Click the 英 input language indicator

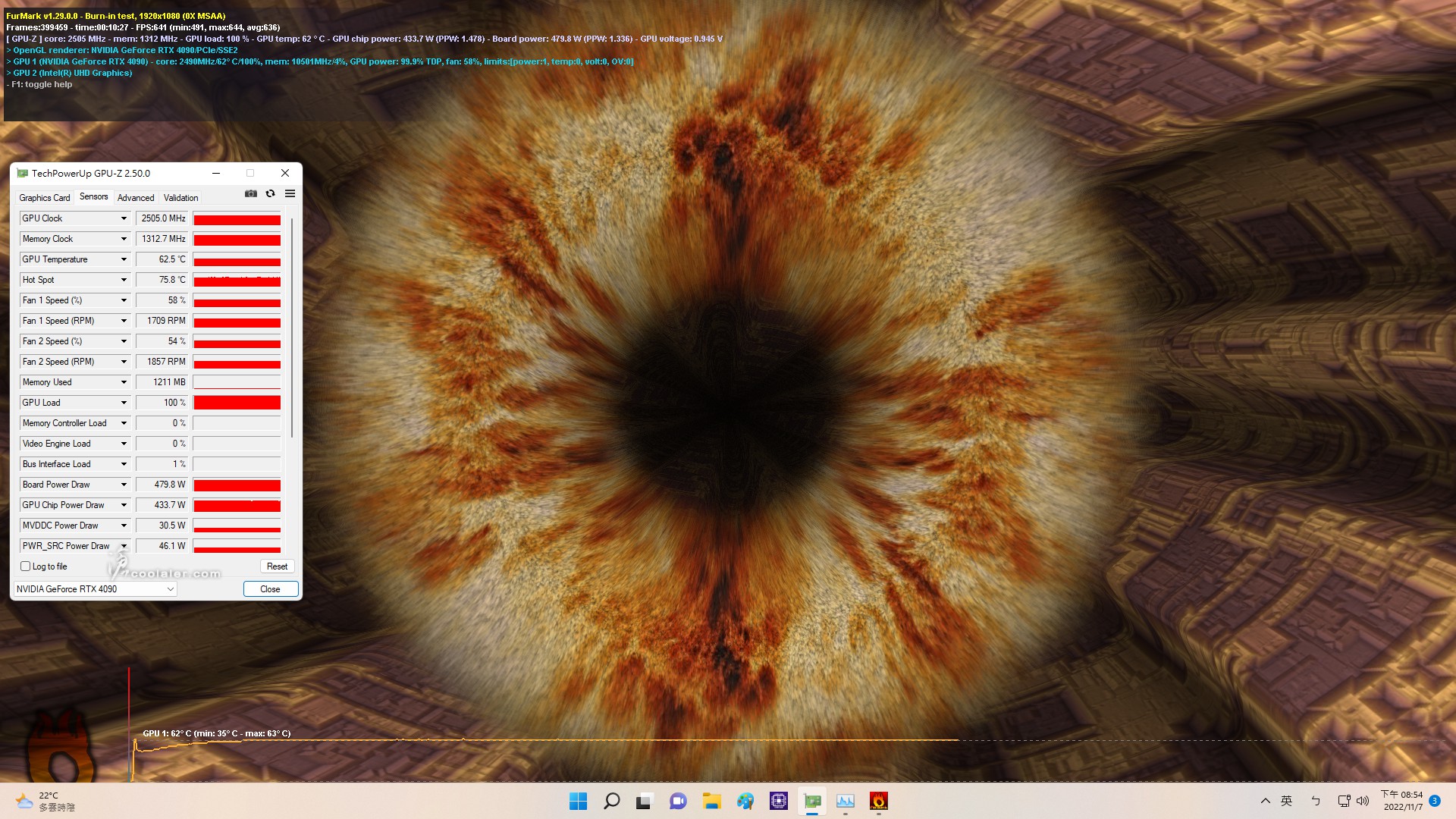point(1287,801)
